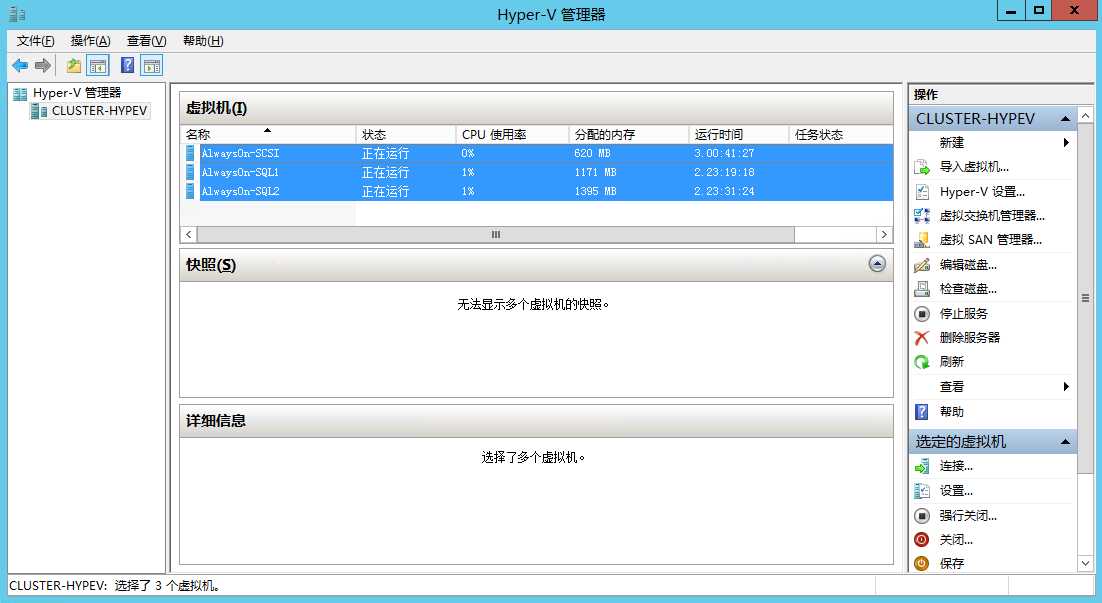
Task: Click the 导入虚拟机... action link
Action: (x=974, y=167)
